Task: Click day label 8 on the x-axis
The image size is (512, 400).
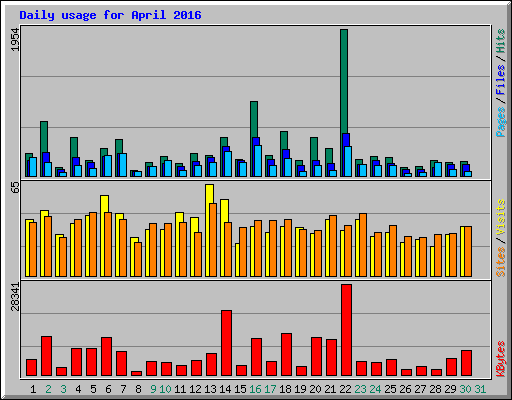Action: click(x=138, y=389)
